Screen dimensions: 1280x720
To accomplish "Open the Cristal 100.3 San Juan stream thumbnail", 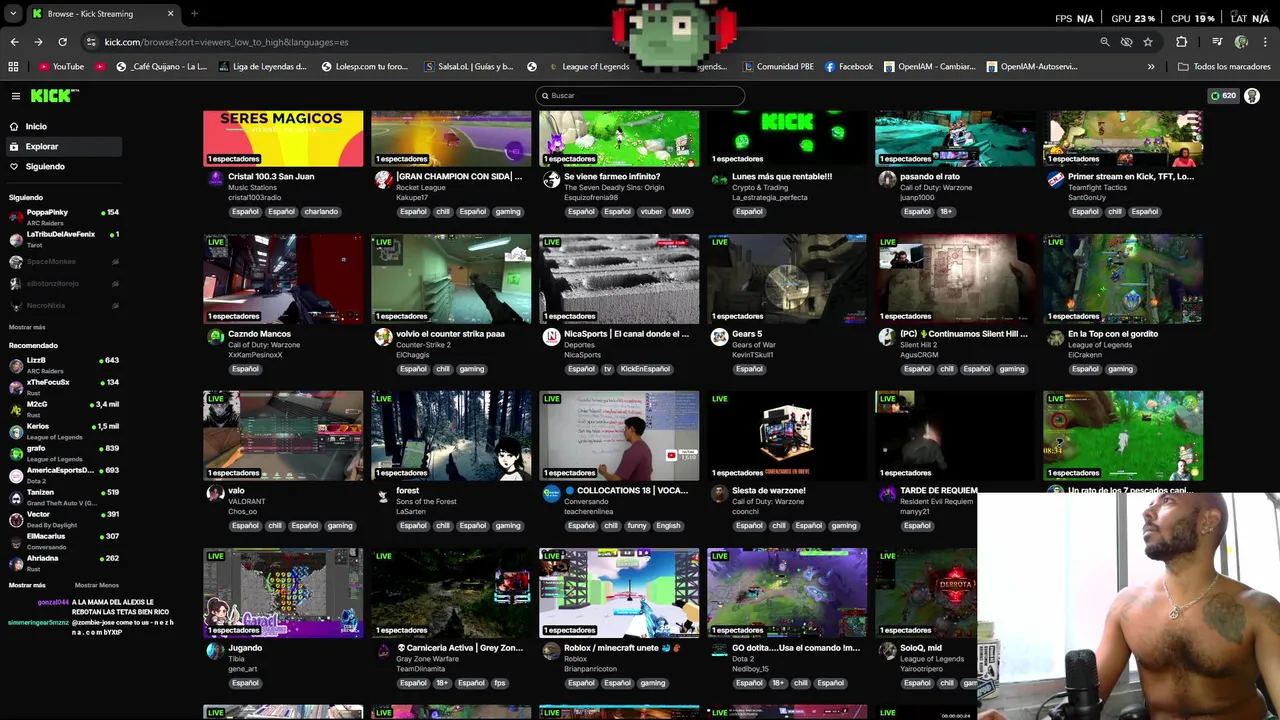I will [283, 138].
